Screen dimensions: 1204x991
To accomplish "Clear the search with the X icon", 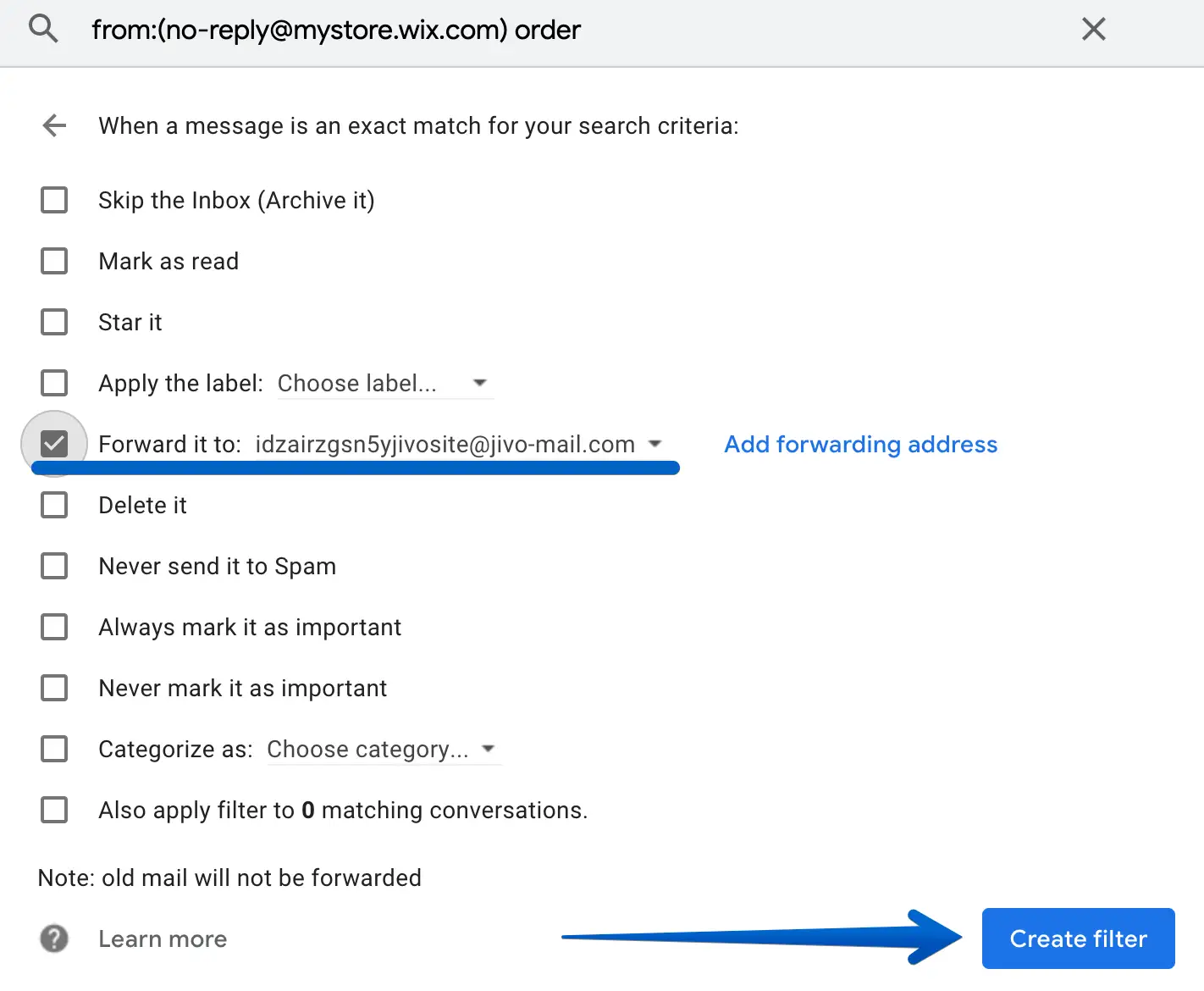I will pos(1093,30).
